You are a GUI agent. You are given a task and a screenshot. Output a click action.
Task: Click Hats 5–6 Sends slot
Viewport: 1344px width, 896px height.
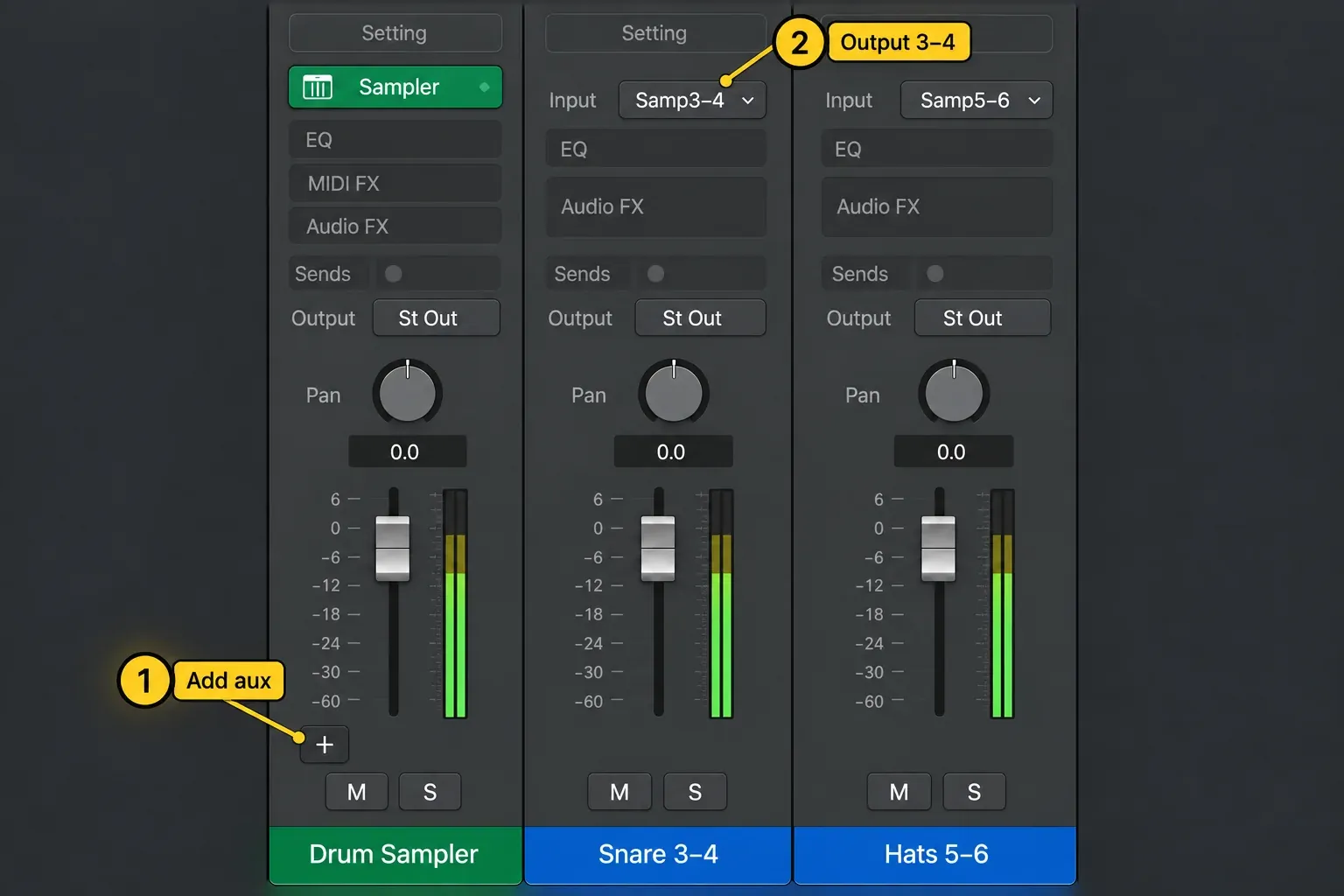tap(937, 274)
